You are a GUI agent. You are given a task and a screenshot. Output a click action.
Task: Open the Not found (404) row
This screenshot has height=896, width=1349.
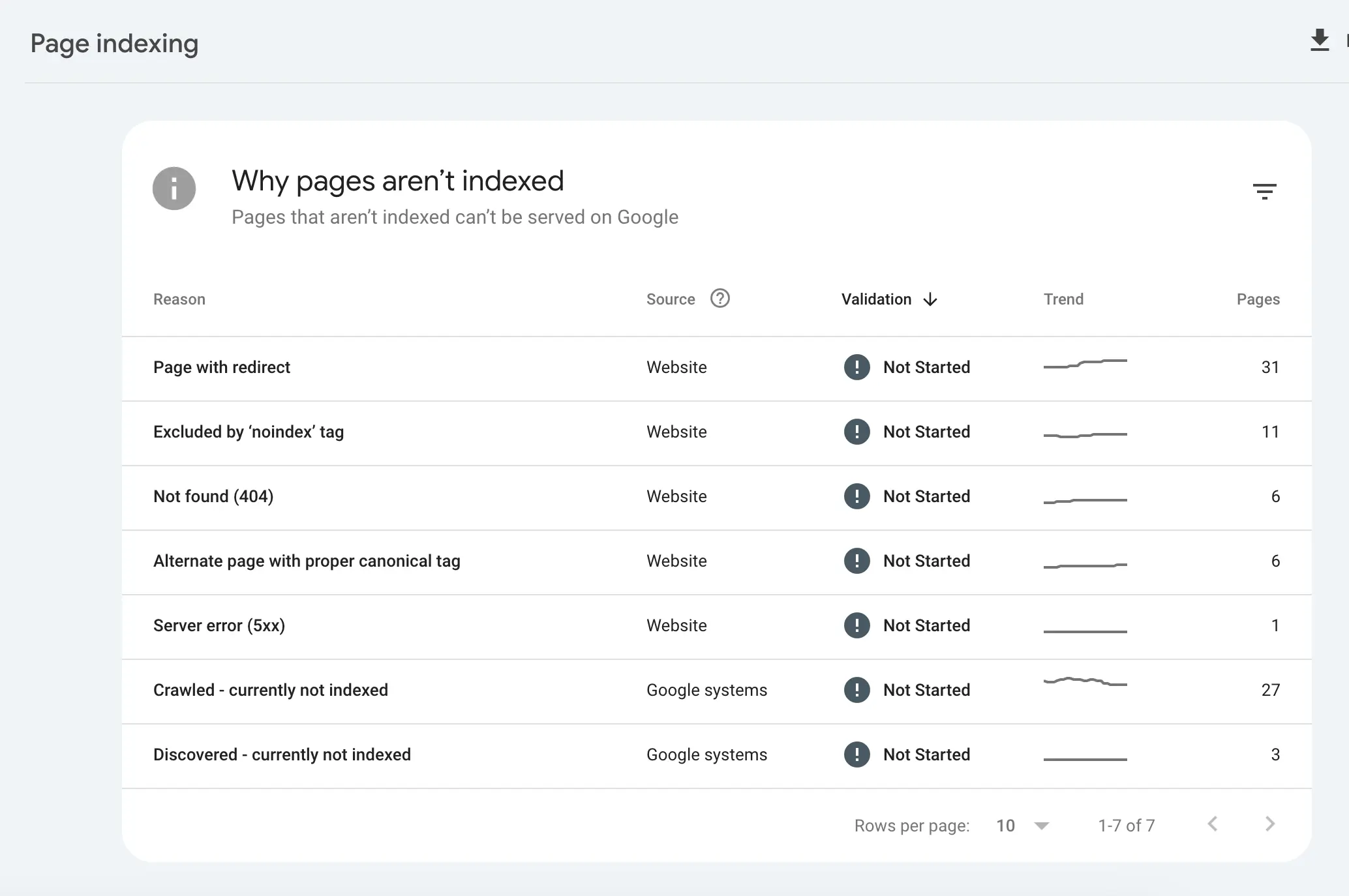[716, 498]
